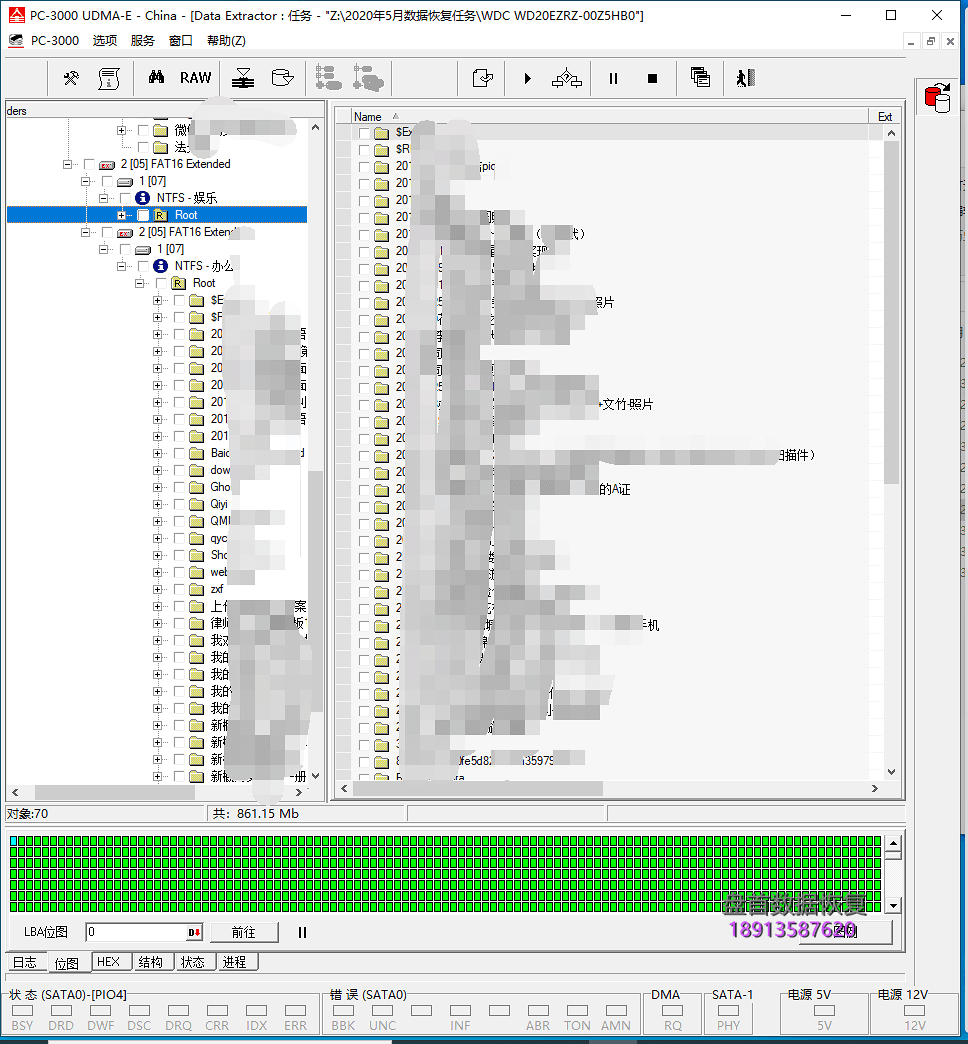Click the Baic folder icon in tree
968x1044 pixels.
point(196,453)
